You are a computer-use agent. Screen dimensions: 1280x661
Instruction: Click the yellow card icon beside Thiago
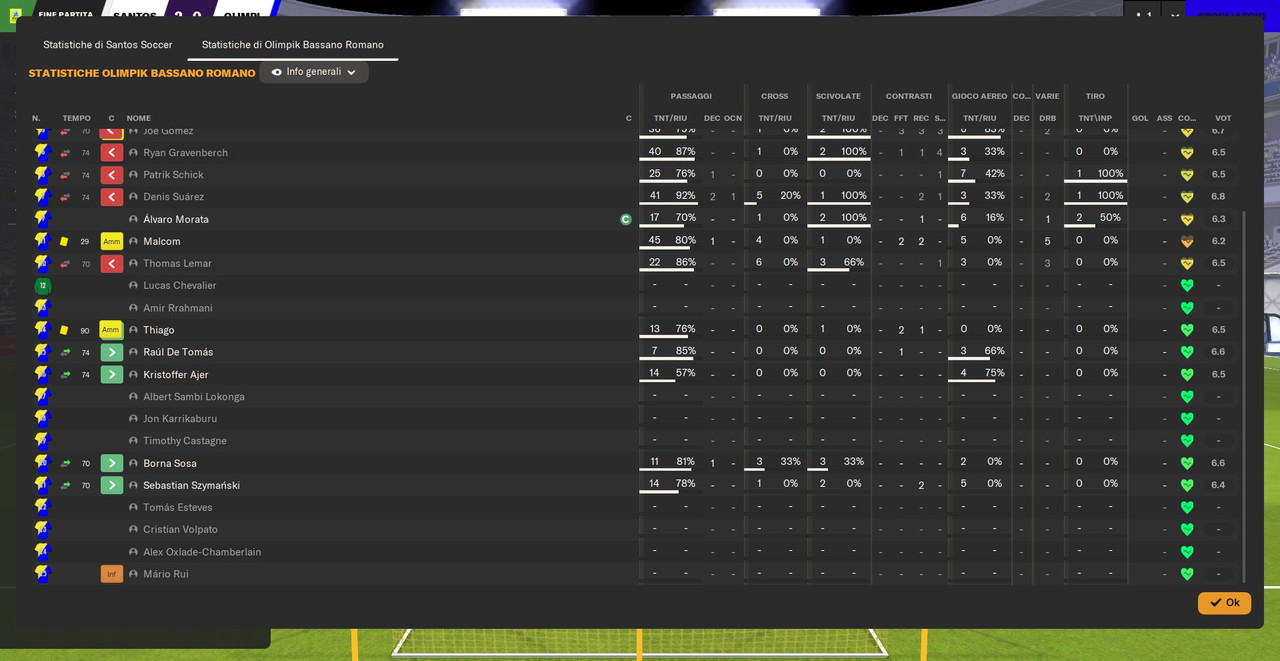64,330
